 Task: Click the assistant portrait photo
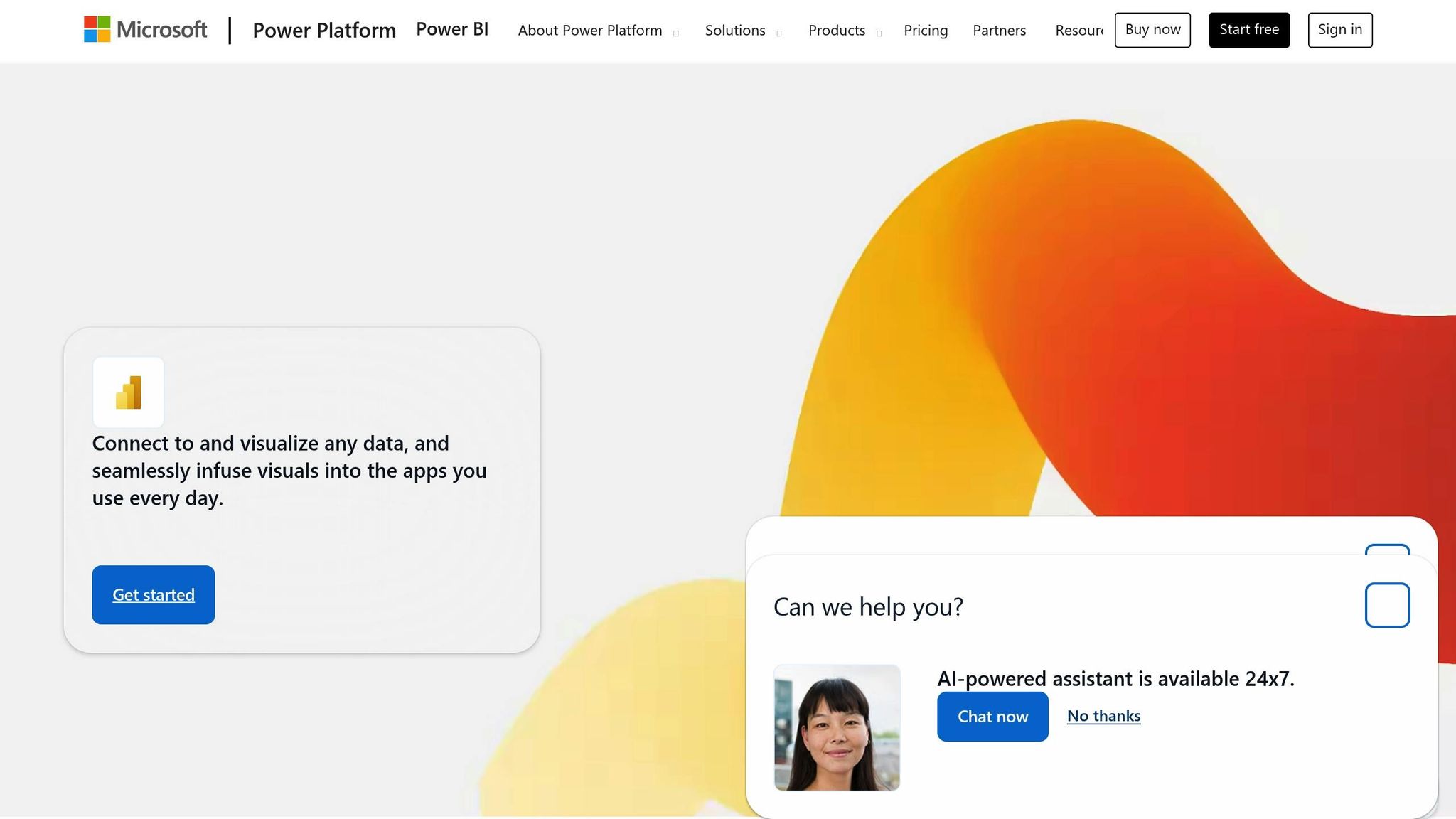tap(837, 727)
